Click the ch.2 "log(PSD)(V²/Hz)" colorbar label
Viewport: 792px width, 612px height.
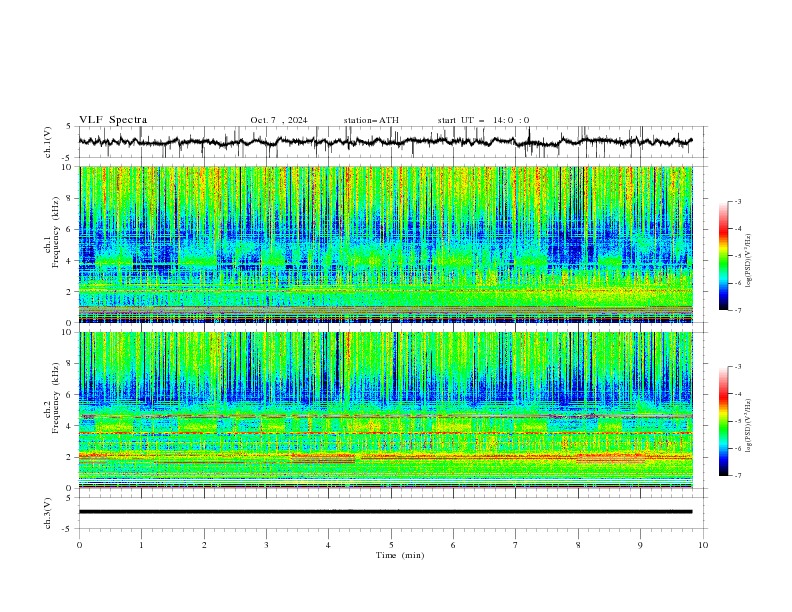749,425
